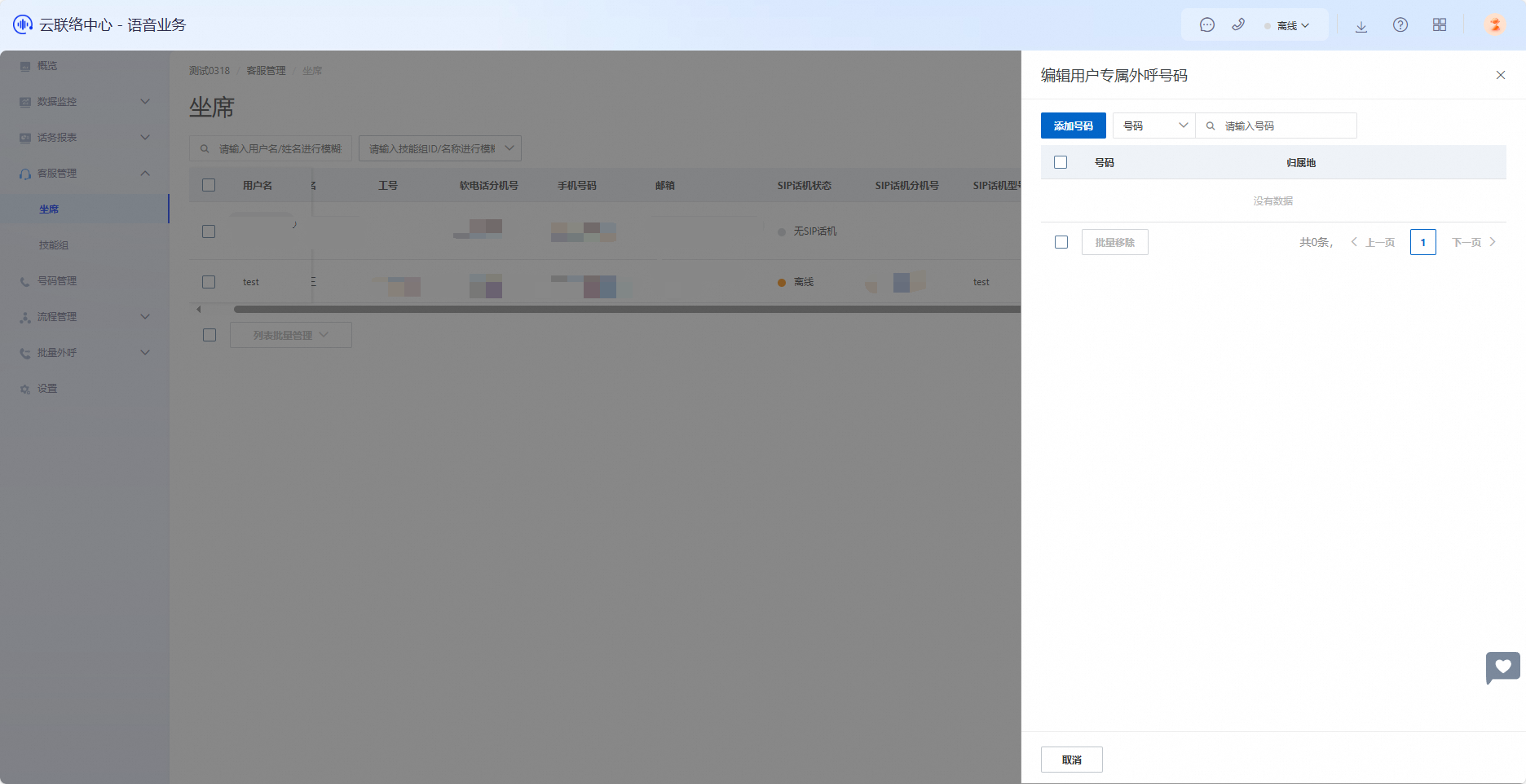Click the 共0条 total count text
The height and width of the screenshot is (784, 1526).
(x=1316, y=242)
